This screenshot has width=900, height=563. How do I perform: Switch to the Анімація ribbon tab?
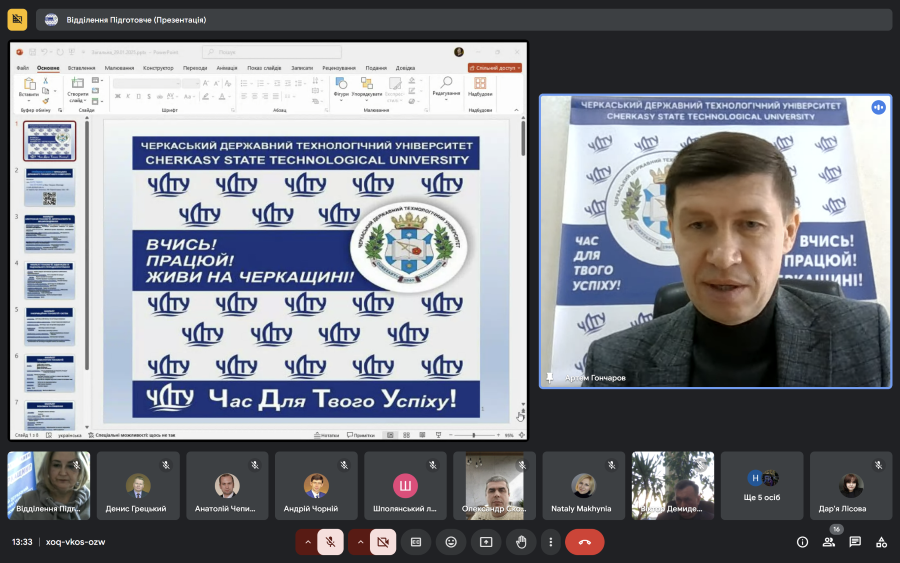227,68
